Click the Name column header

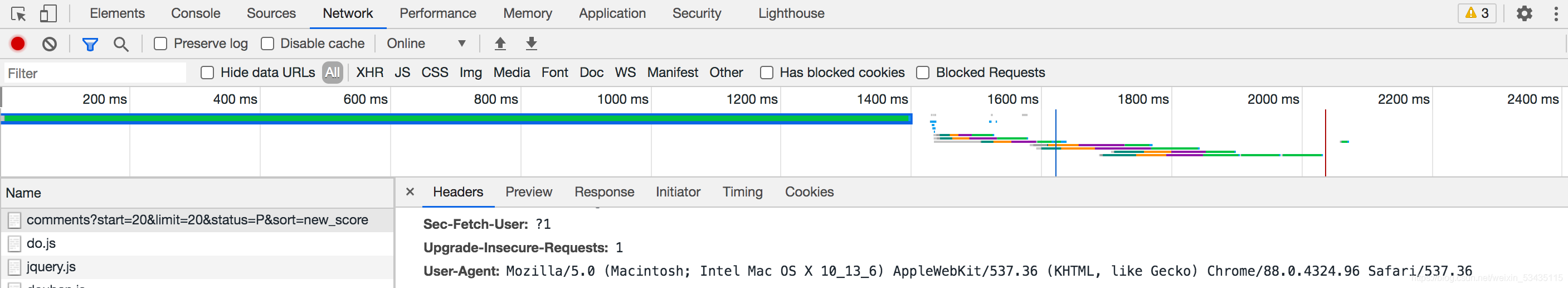pos(197,193)
